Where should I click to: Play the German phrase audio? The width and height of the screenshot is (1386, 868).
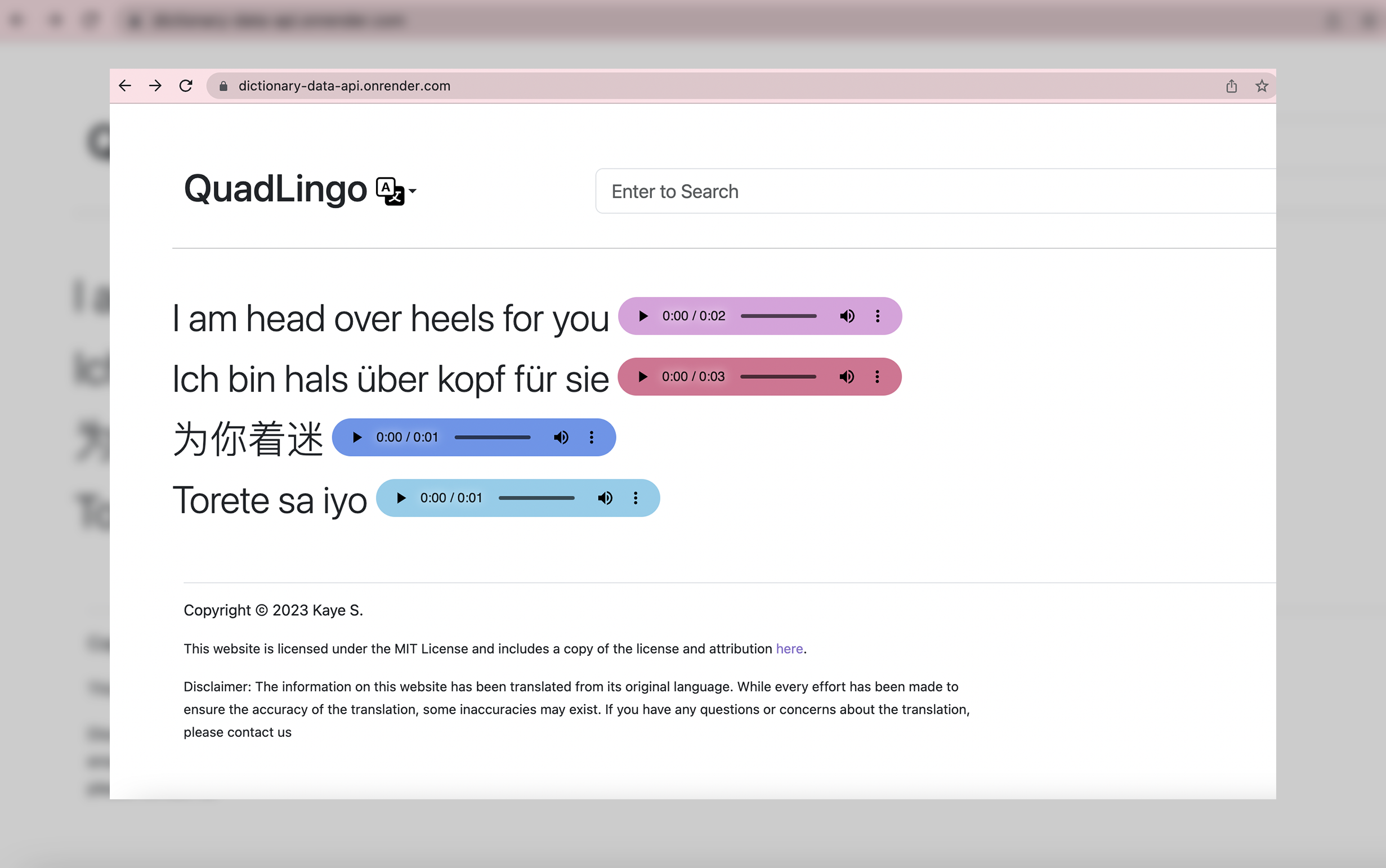(x=642, y=377)
